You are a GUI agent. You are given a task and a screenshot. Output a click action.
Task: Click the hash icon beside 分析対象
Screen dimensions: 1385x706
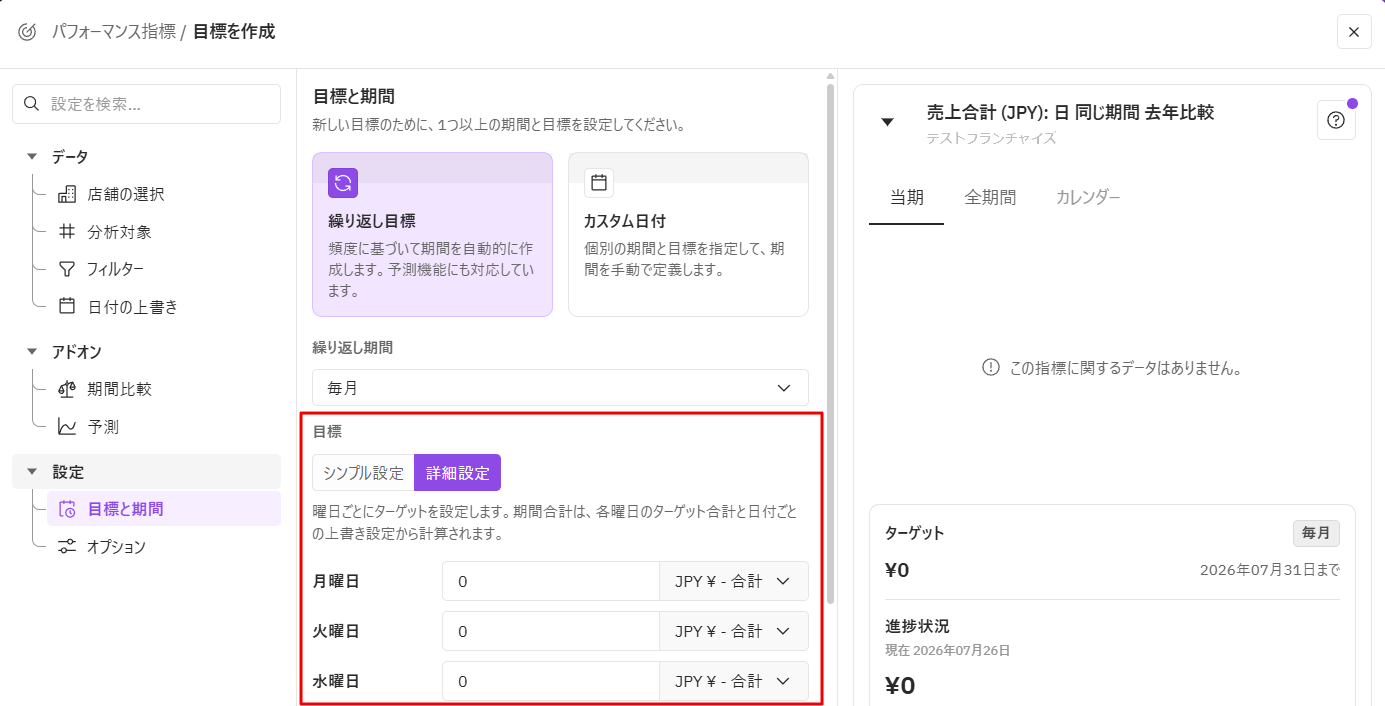67,232
